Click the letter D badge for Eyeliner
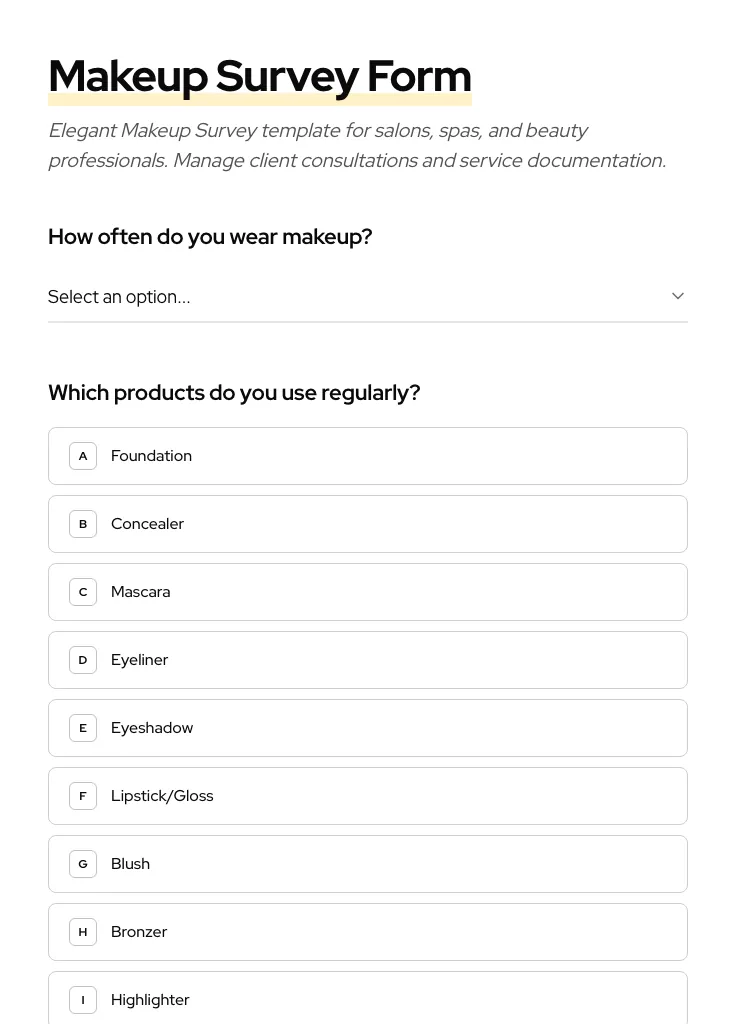736x1024 pixels. click(x=83, y=659)
